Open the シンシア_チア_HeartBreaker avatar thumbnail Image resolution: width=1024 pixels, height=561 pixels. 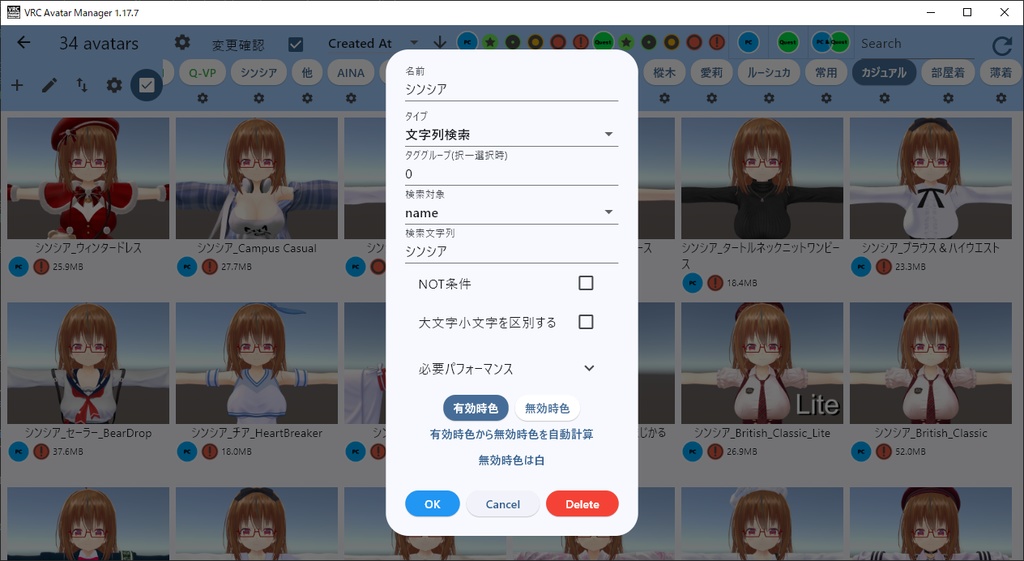pos(257,363)
